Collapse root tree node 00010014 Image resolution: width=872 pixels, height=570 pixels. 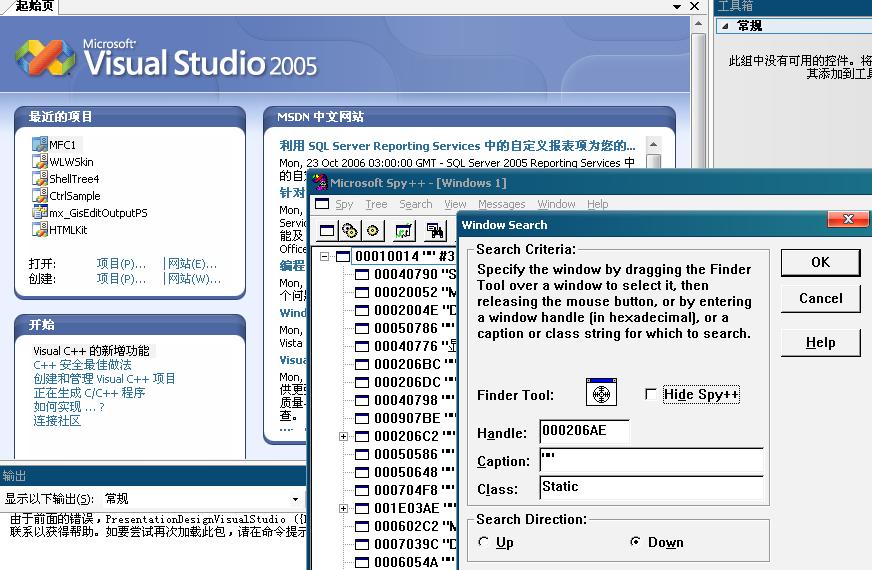tap(324, 256)
